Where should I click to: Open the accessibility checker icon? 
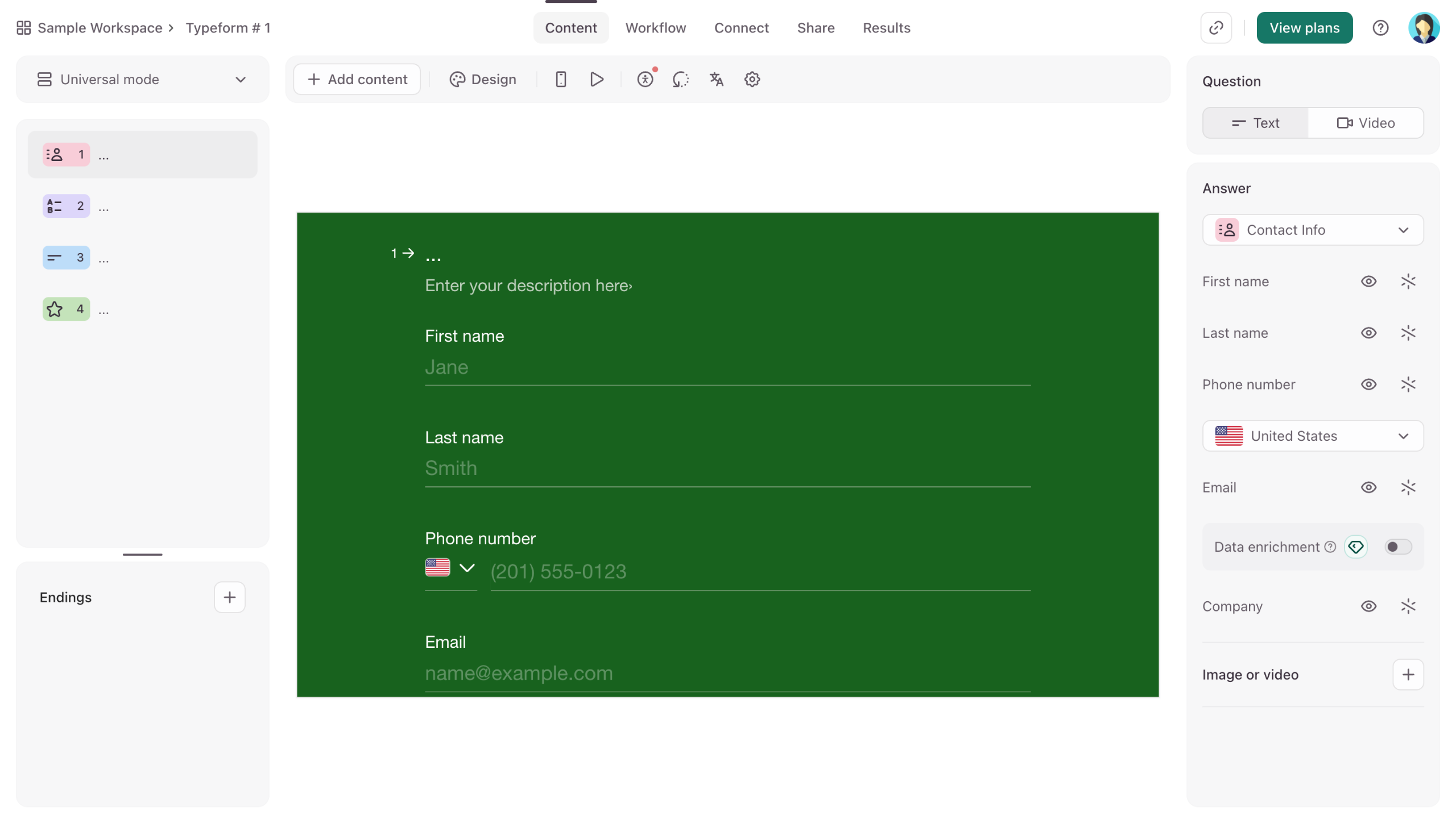point(645,79)
